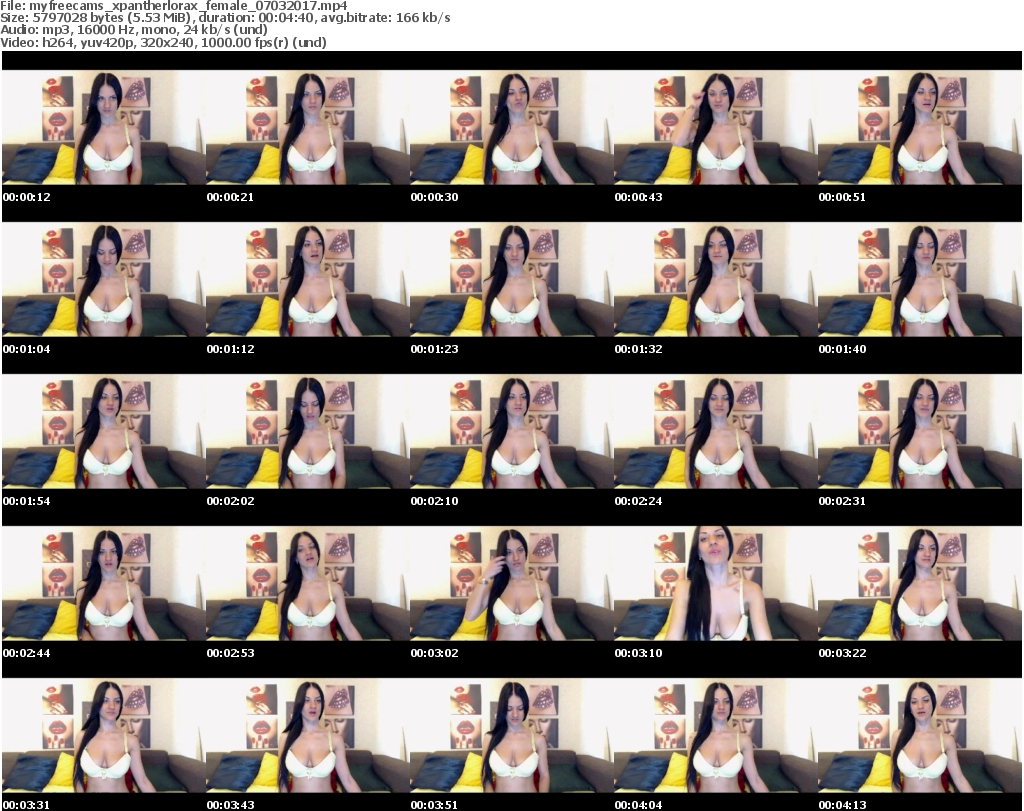Click the 00:02:31 timestamp label

pyautogui.click(x=842, y=501)
